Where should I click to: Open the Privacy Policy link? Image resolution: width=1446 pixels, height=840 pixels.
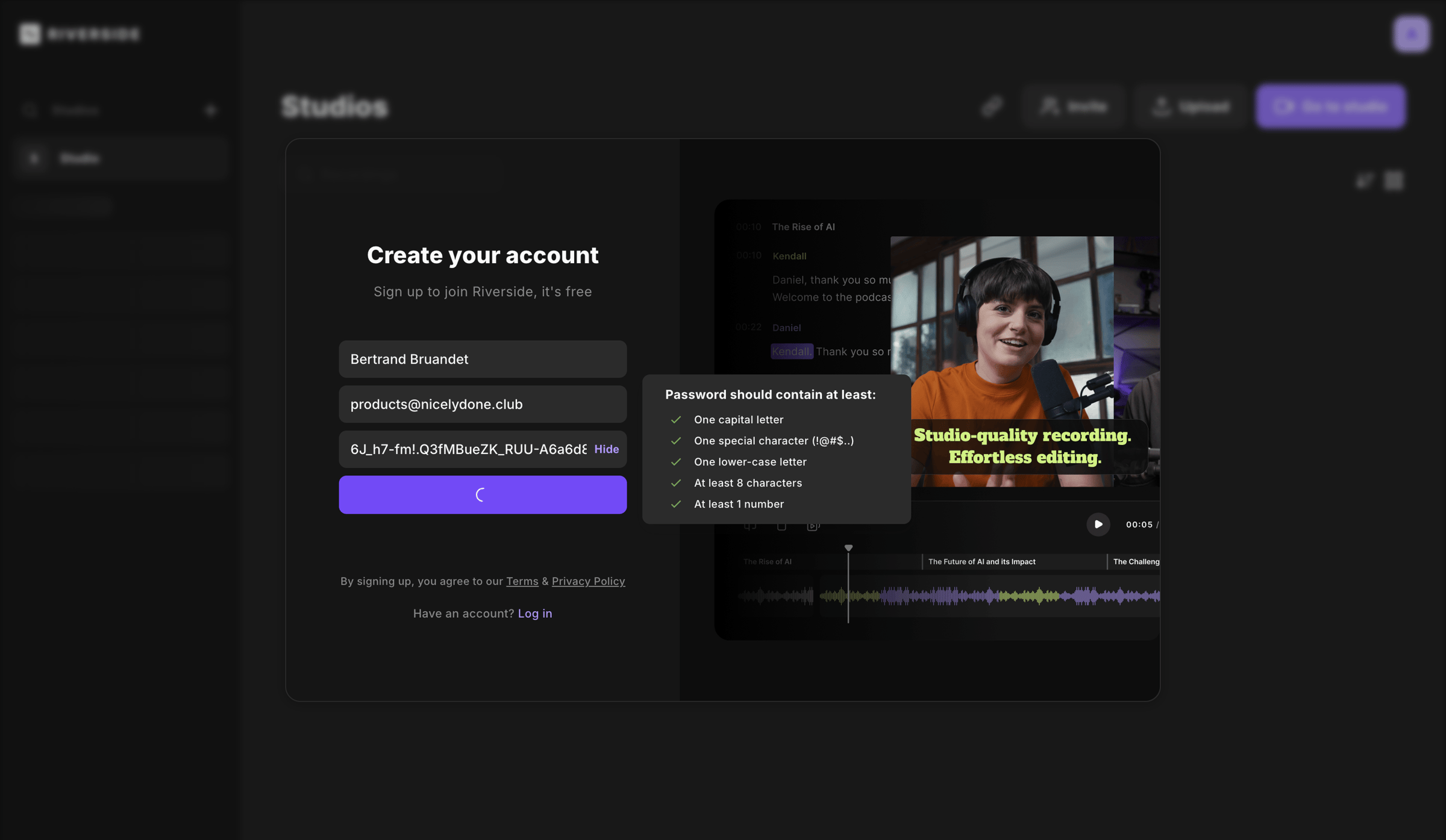click(x=588, y=581)
